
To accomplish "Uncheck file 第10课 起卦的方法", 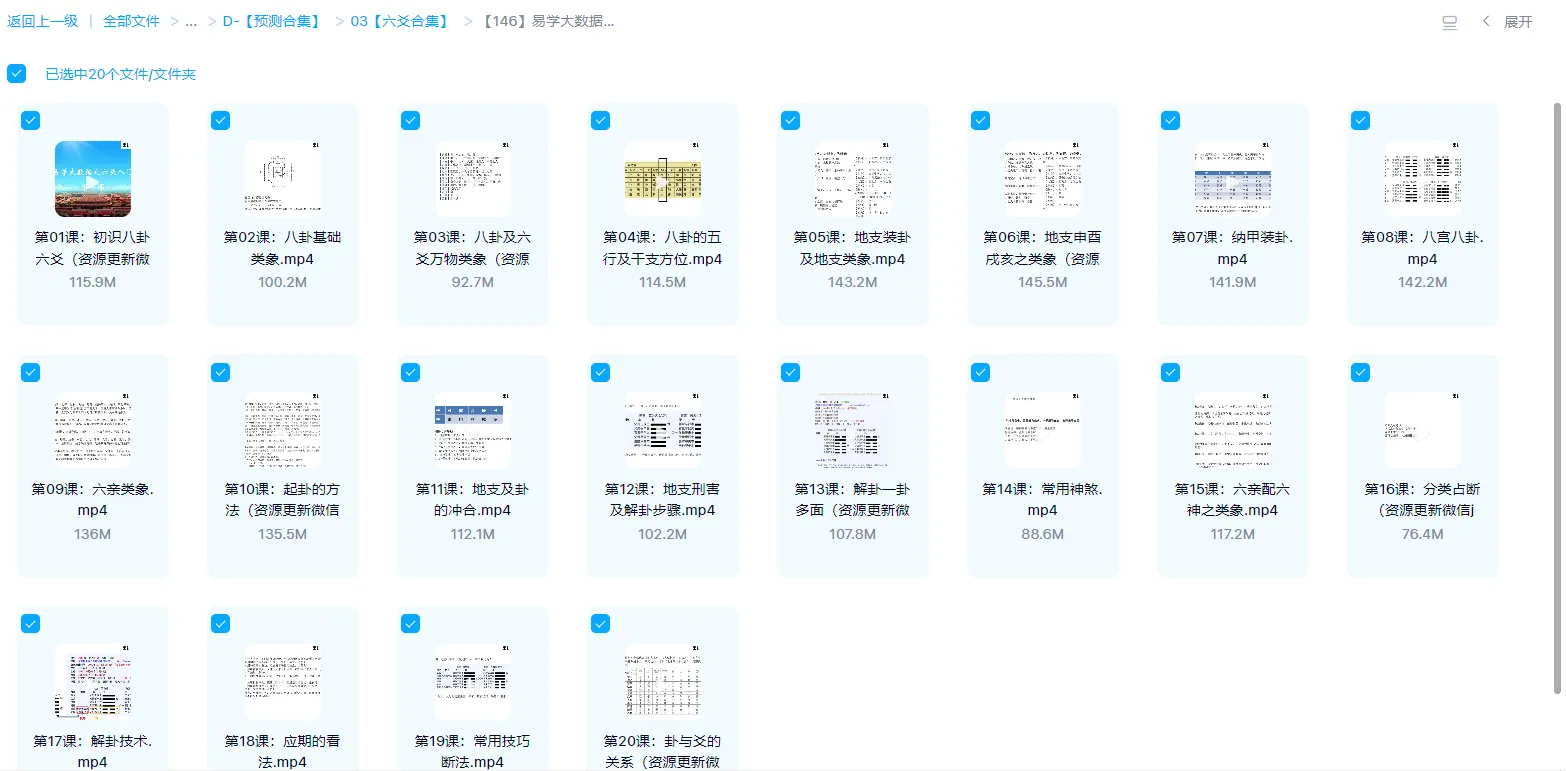I will tap(220, 372).
